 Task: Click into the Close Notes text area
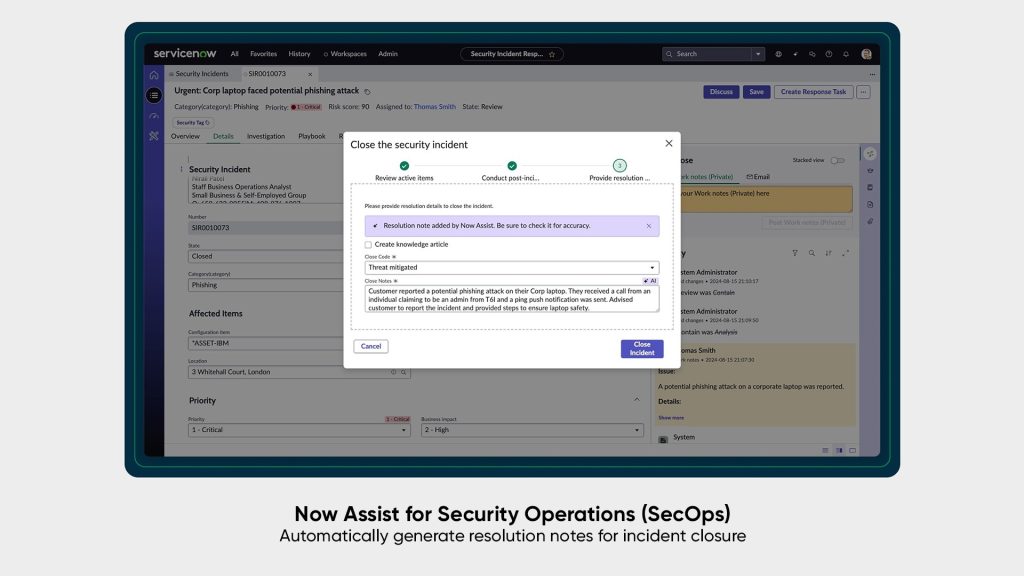511,299
